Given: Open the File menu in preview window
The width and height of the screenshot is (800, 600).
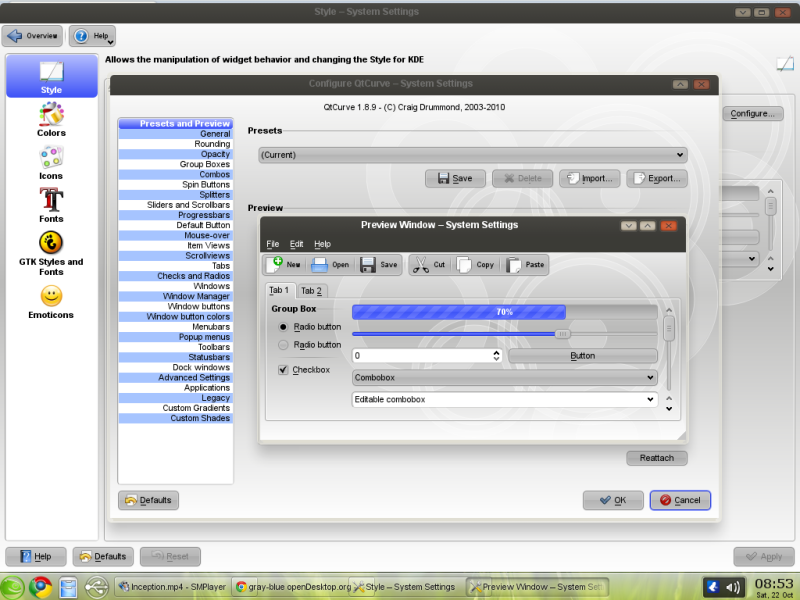Looking at the screenshot, I should point(272,244).
